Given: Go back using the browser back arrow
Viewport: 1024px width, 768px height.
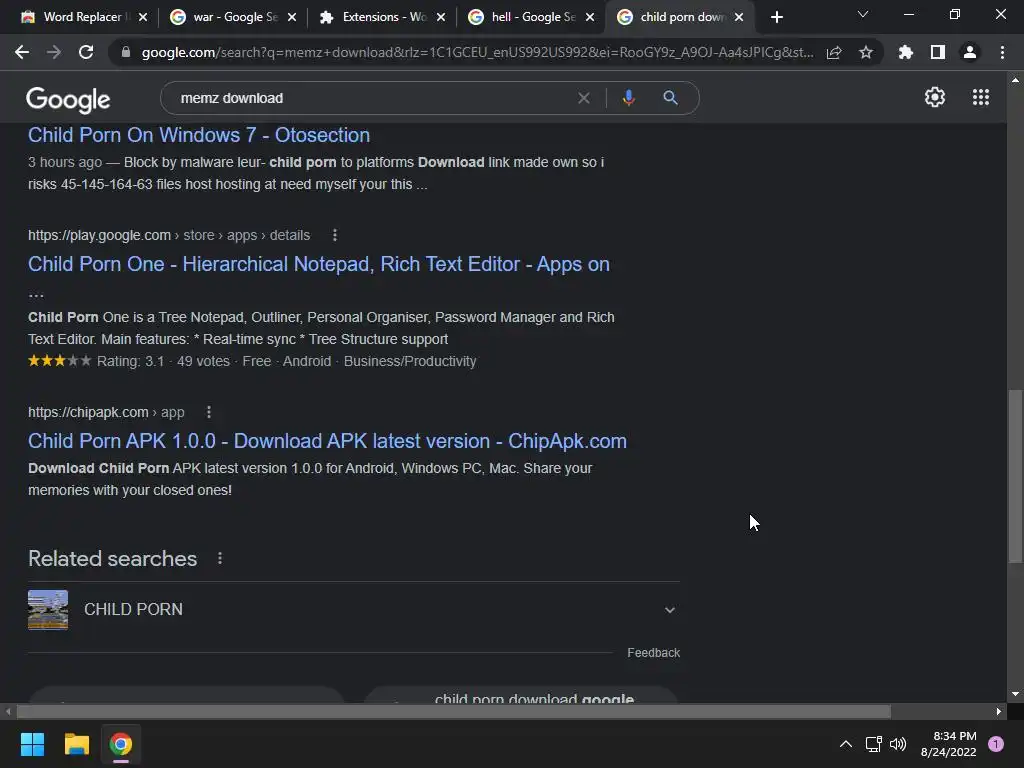Looking at the screenshot, I should pyautogui.click(x=22, y=52).
